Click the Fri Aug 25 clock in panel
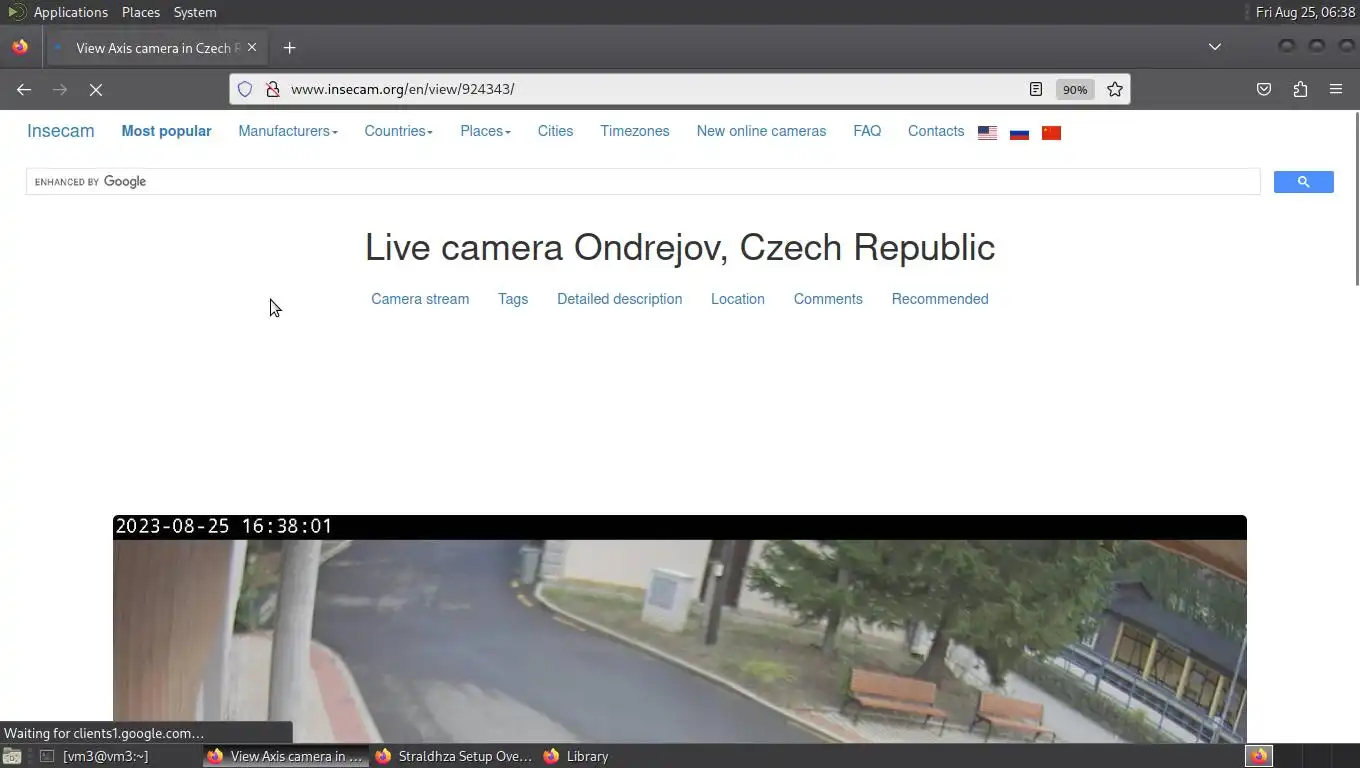Image resolution: width=1360 pixels, height=768 pixels. (x=1305, y=12)
